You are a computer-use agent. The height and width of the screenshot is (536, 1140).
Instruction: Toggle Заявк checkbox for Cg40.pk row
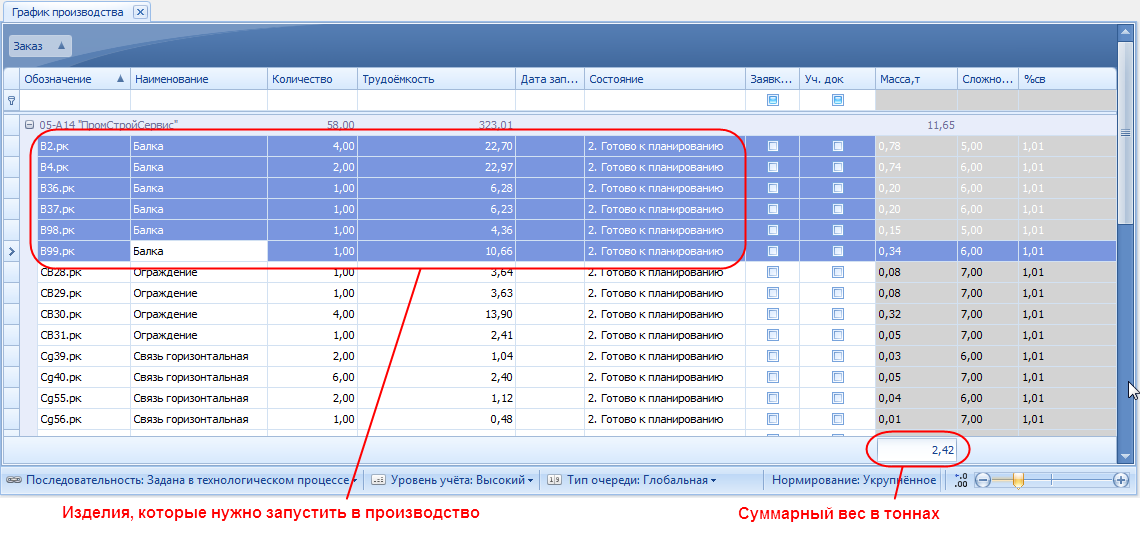pyautogui.click(x=772, y=377)
